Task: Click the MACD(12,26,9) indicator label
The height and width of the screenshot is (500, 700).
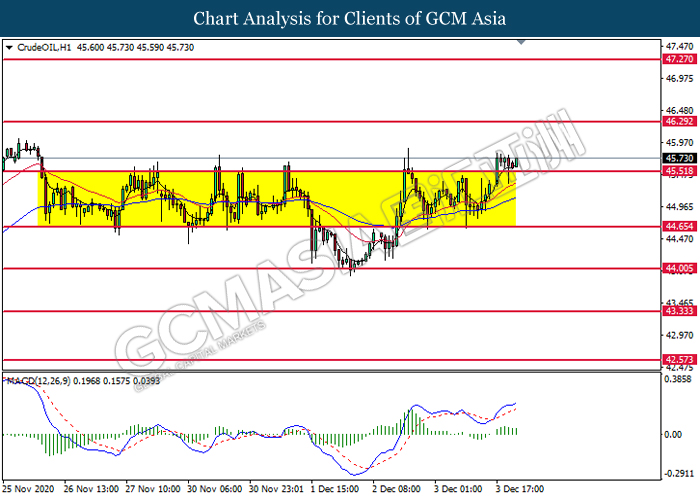Action: click(38, 381)
